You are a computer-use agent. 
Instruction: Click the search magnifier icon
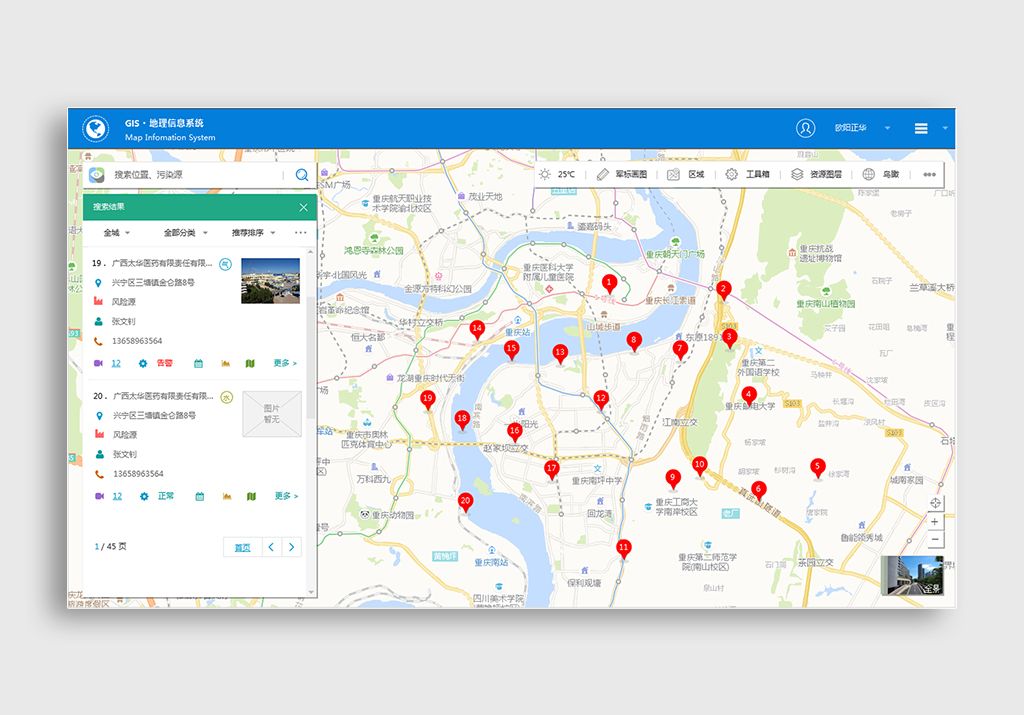pos(301,174)
